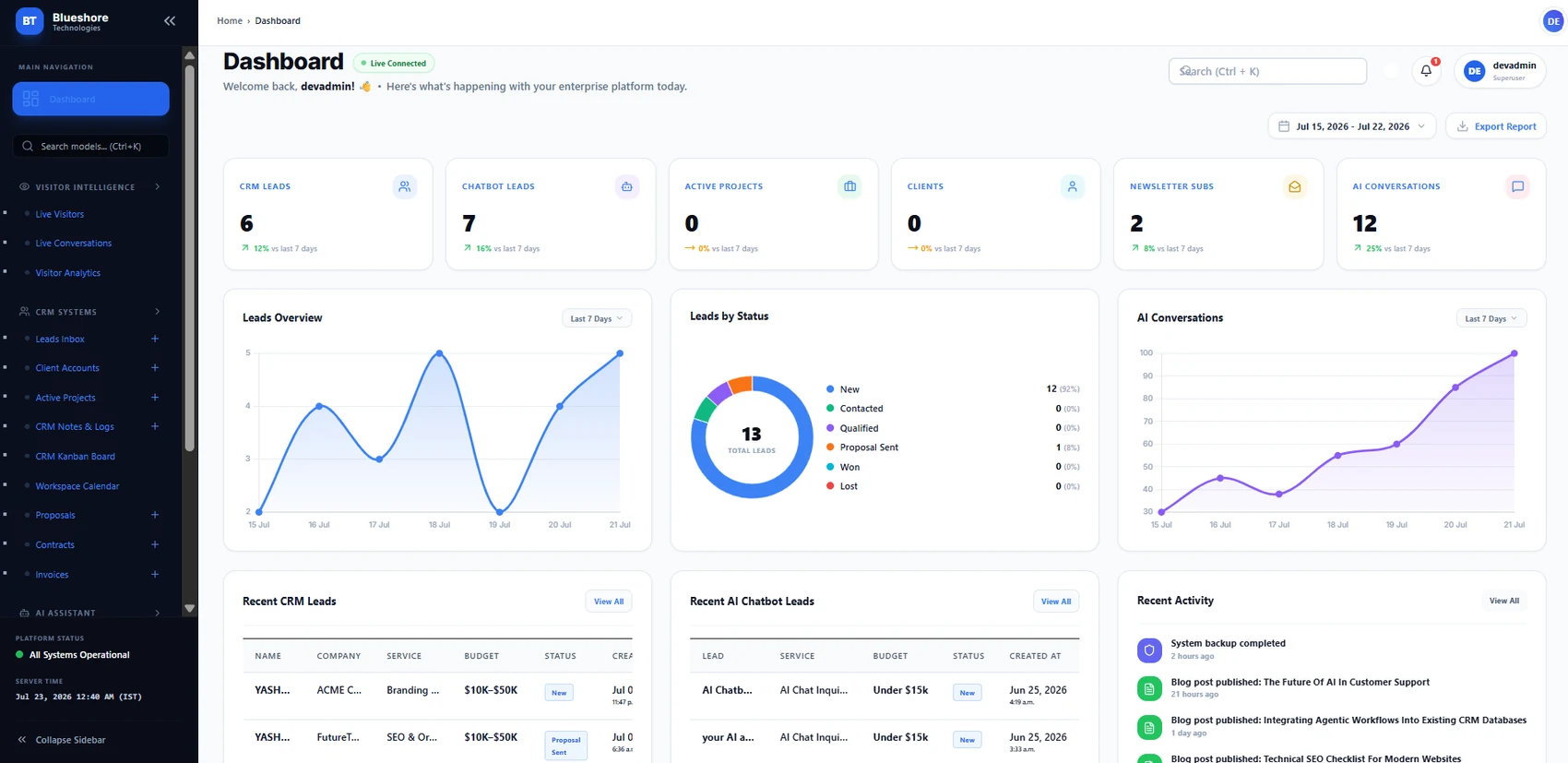The width and height of the screenshot is (1568, 763).
Task: Open Leads Overview Last 7 Days dropdown
Action: coord(597,318)
